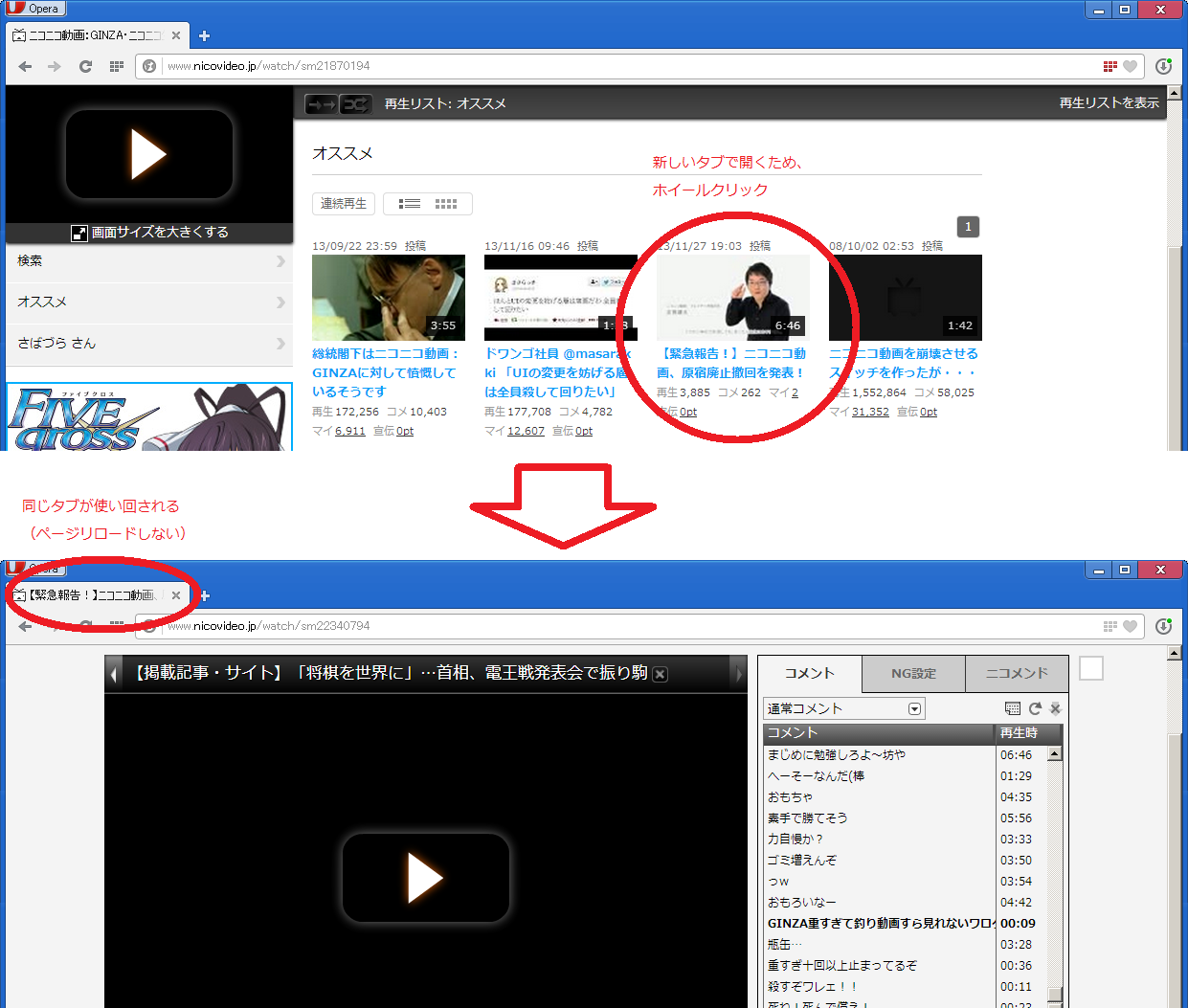Switch recommendations to list view
Viewport: 1188px width, 1008px height.
coord(410,204)
